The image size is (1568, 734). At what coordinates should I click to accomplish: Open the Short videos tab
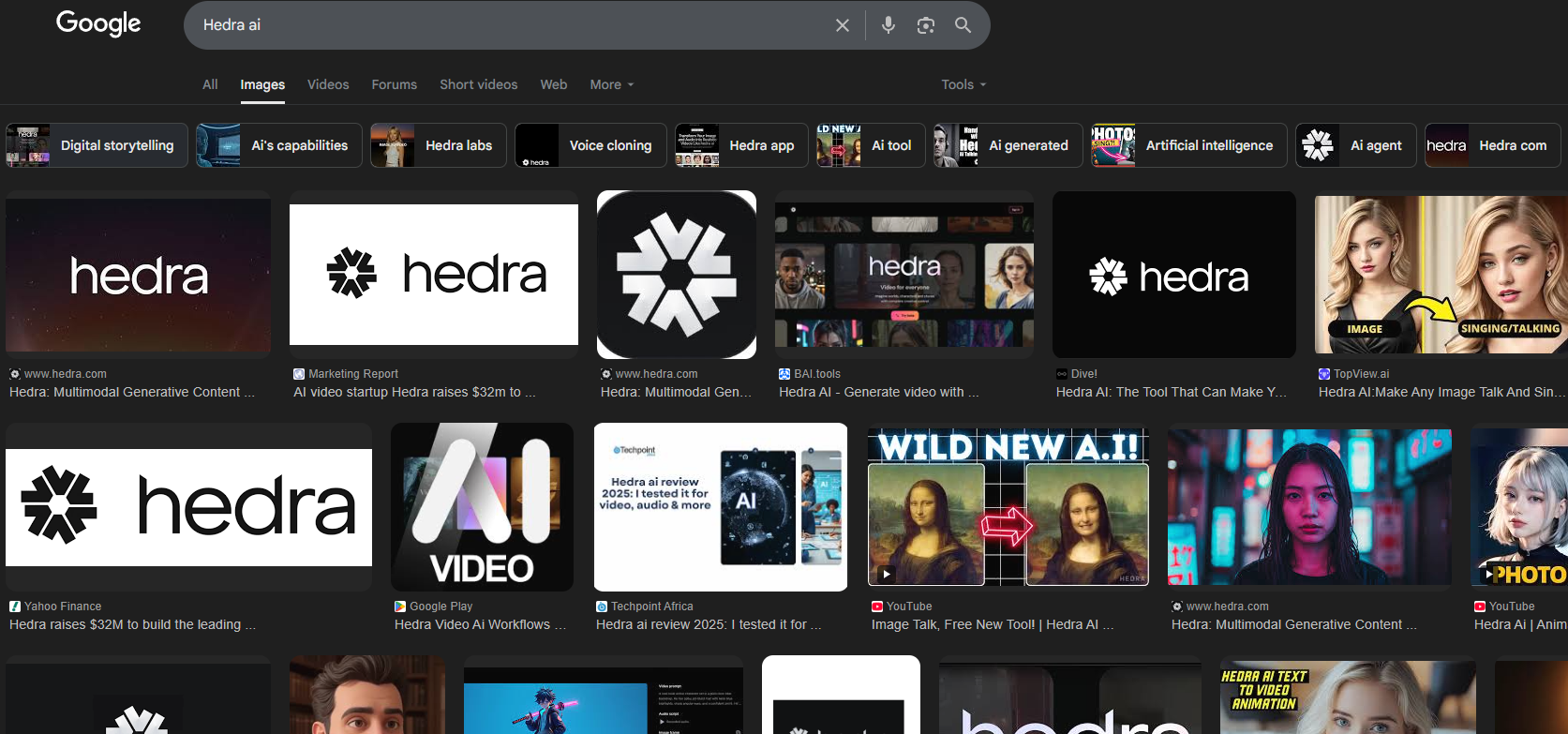tap(479, 84)
